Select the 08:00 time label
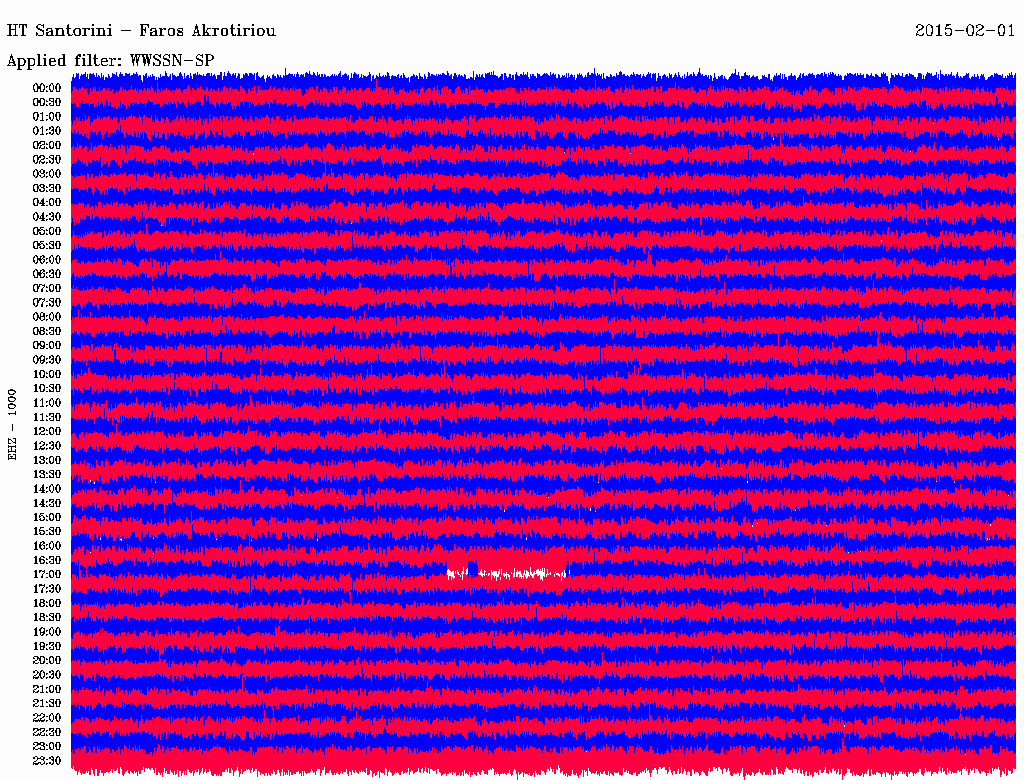1024x780 pixels. 47,317
